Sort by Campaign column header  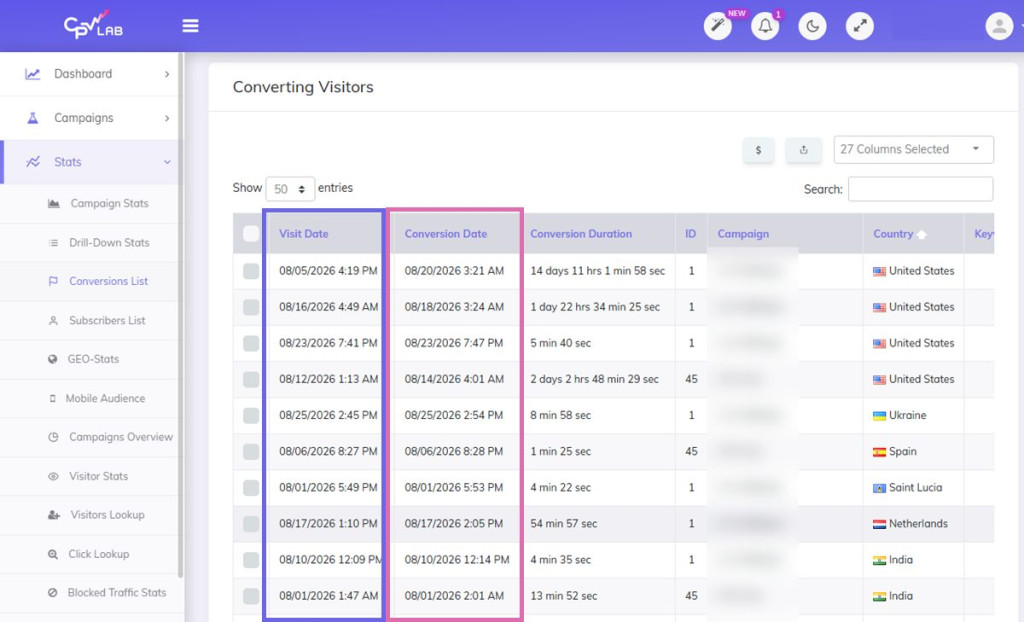coord(743,233)
